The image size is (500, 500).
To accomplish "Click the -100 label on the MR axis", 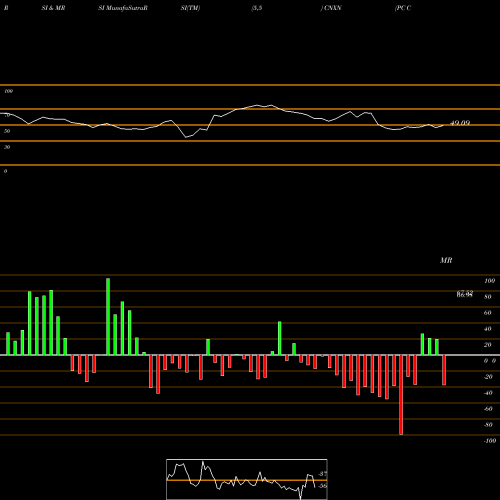I will (x=490, y=441).
